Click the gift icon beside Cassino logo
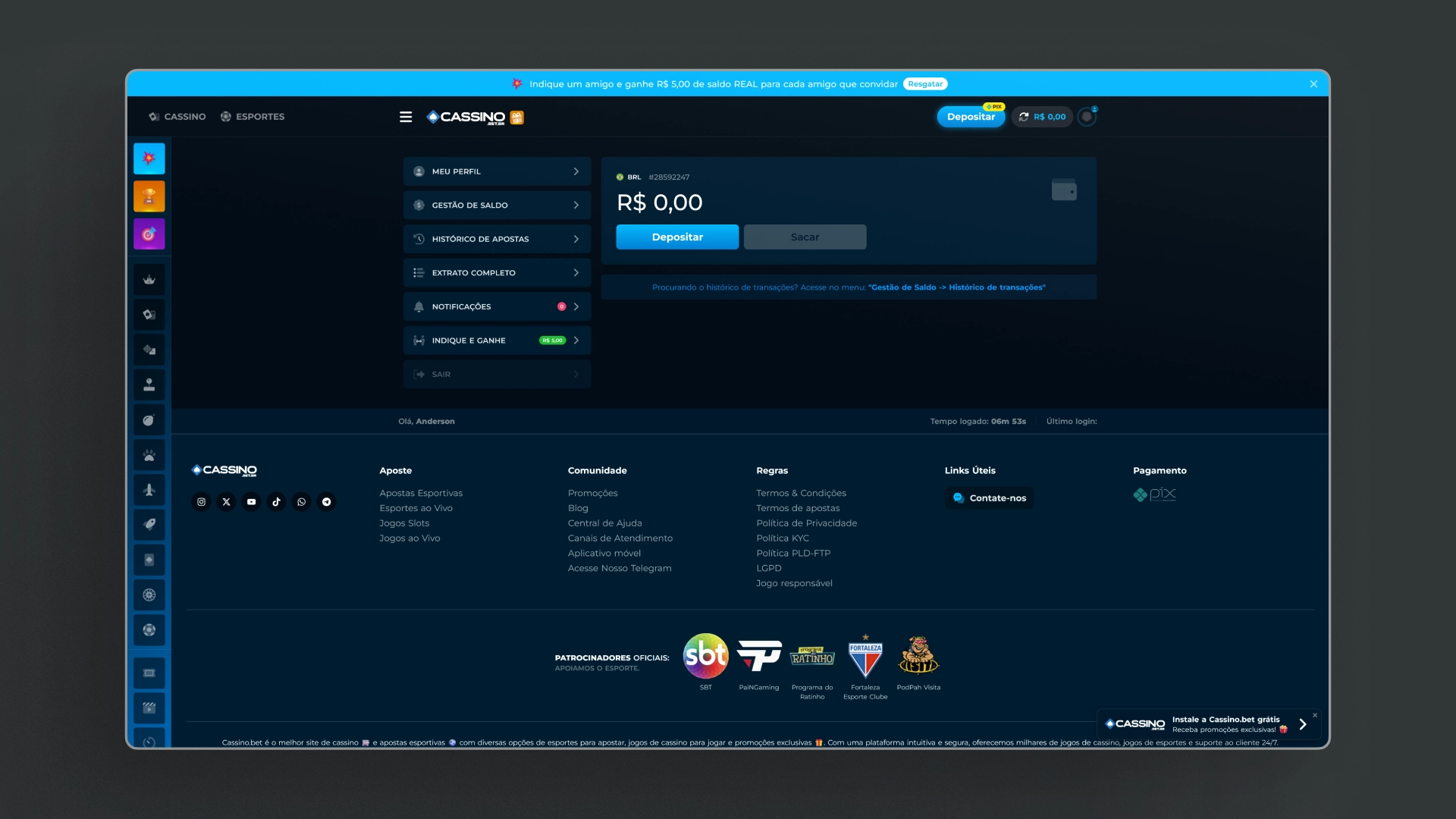Viewport: 1456px width, 819px height. (517, 118)
